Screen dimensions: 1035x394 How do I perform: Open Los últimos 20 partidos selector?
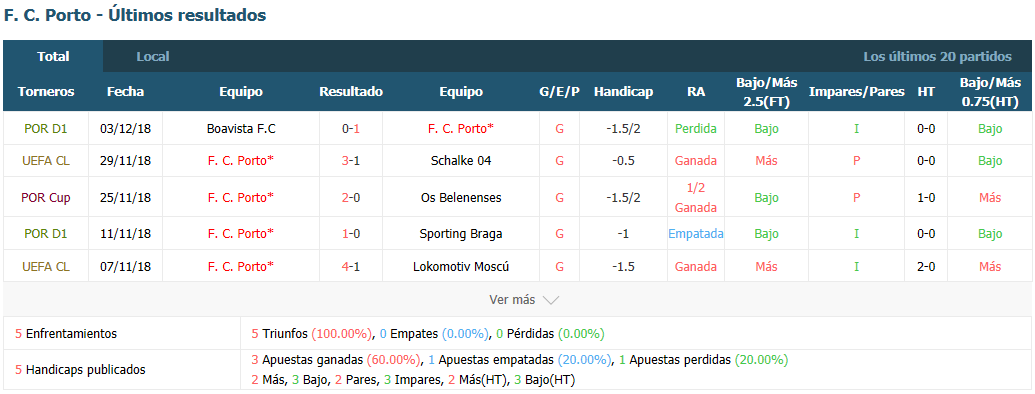pos(937,57)
